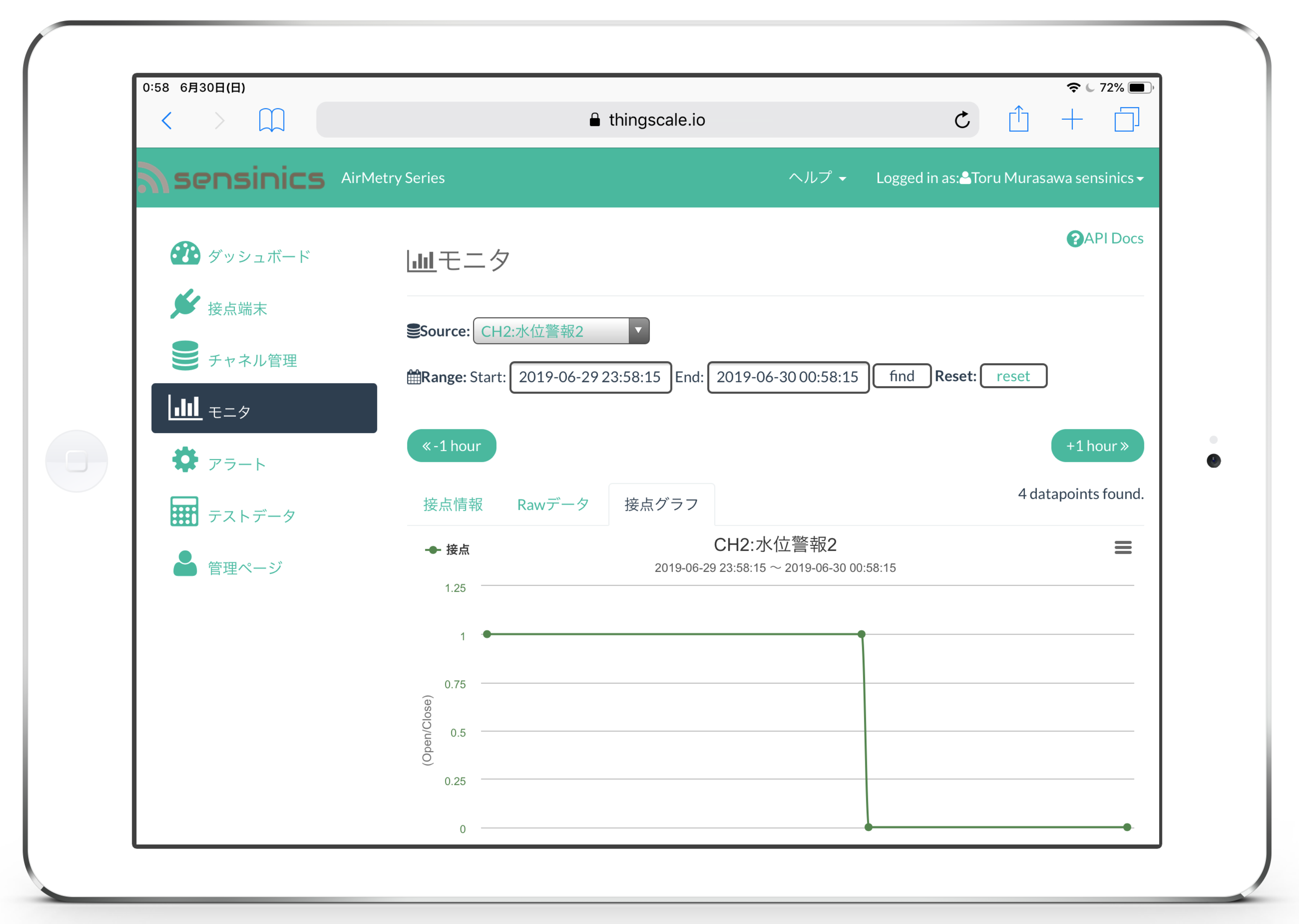This screenshot has width=1299, height=924.
Task: Click the Range Start datetime field
Action: (590, 377)
